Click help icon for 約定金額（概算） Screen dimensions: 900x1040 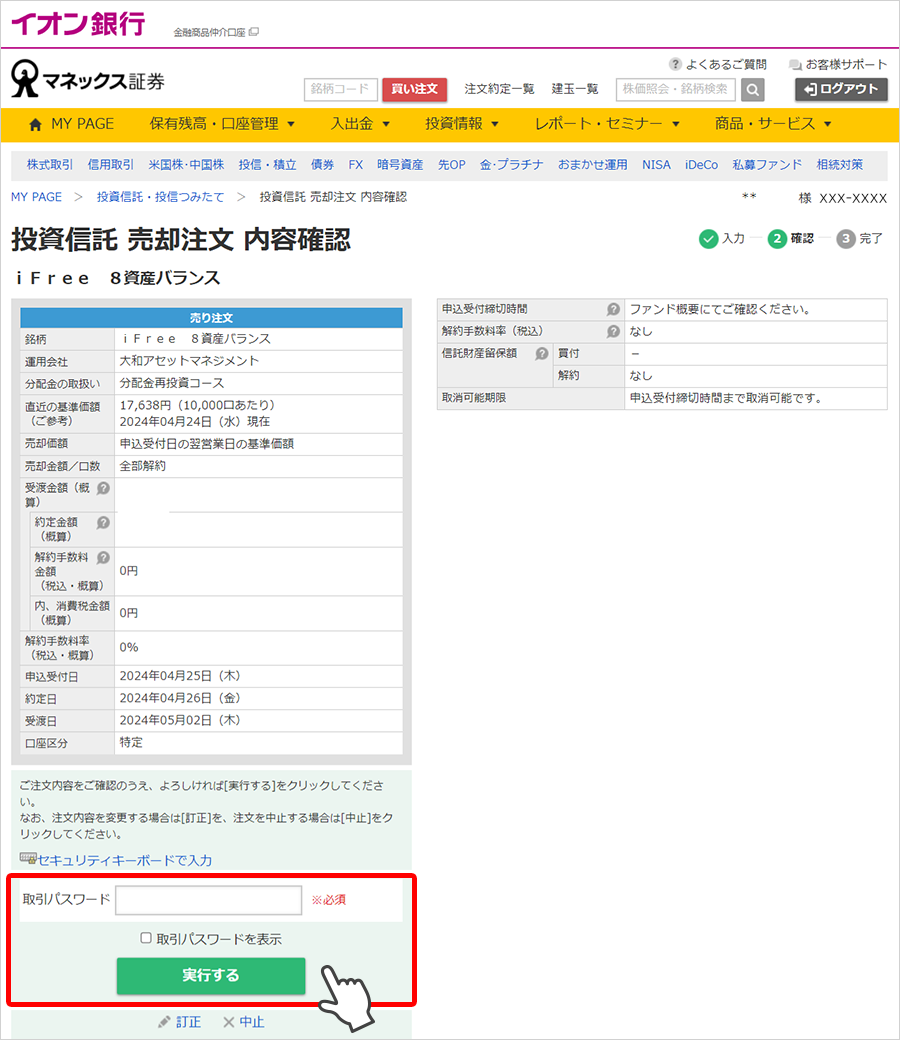pos(103,523)
